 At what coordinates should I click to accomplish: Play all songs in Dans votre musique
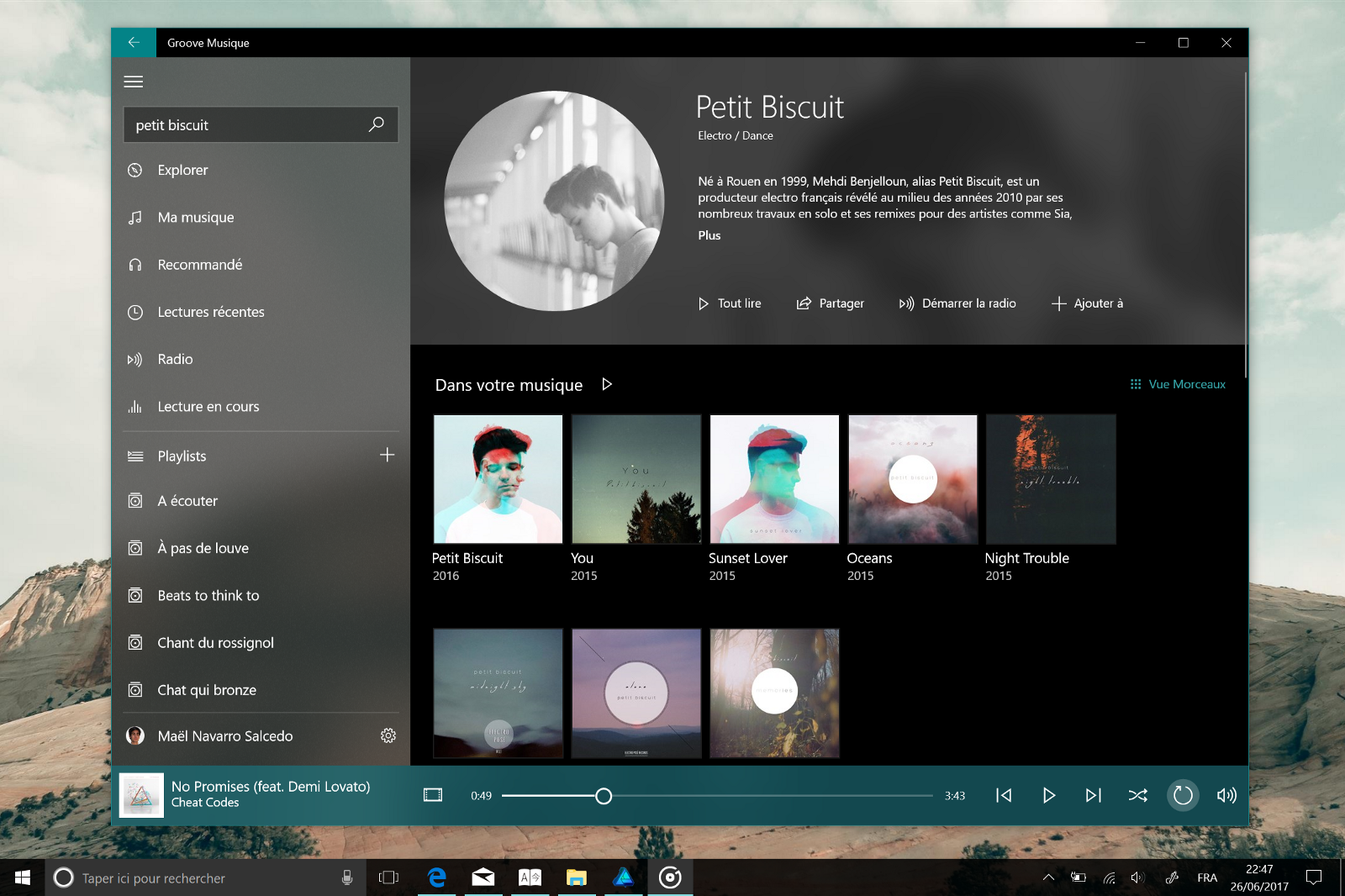pyautogui.click(x=607, y=384)
